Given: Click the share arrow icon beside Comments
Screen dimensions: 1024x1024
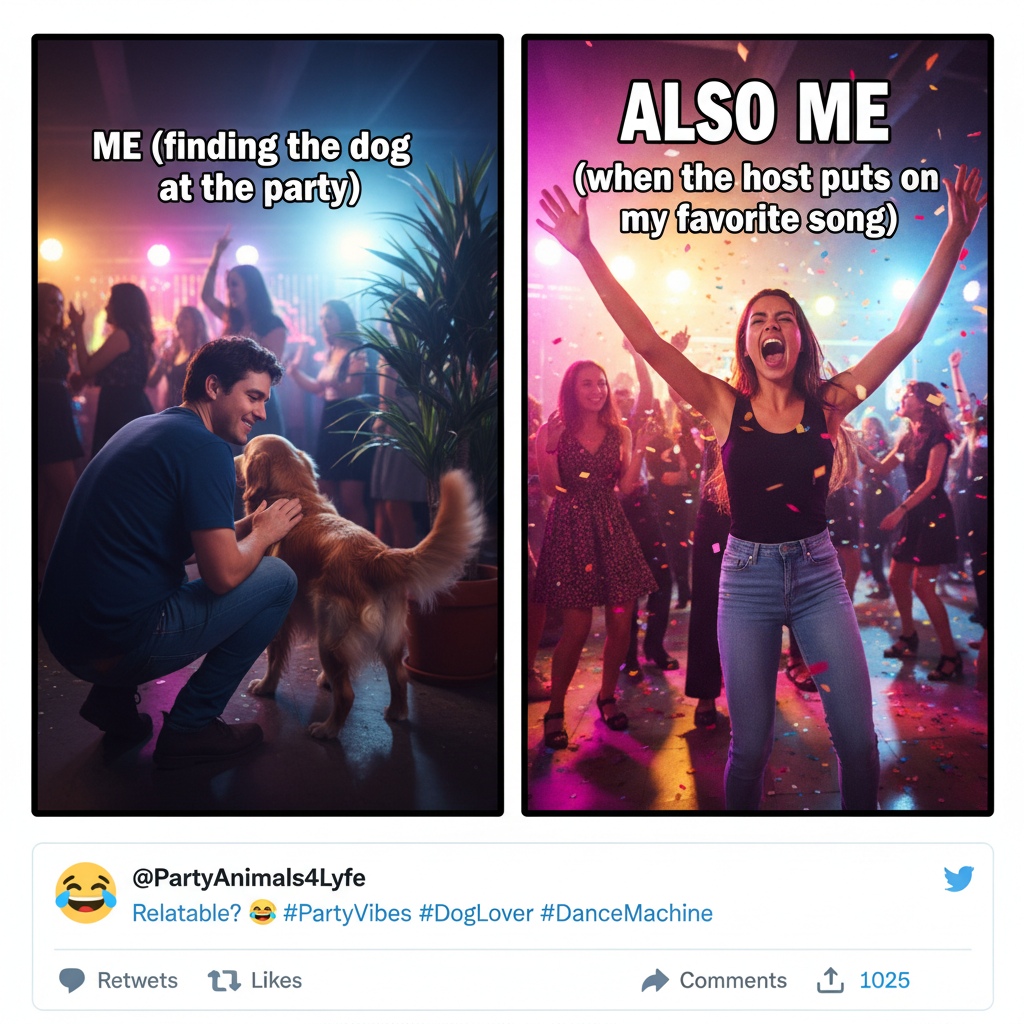Looking at the screenshot, I should pos(657,980).
